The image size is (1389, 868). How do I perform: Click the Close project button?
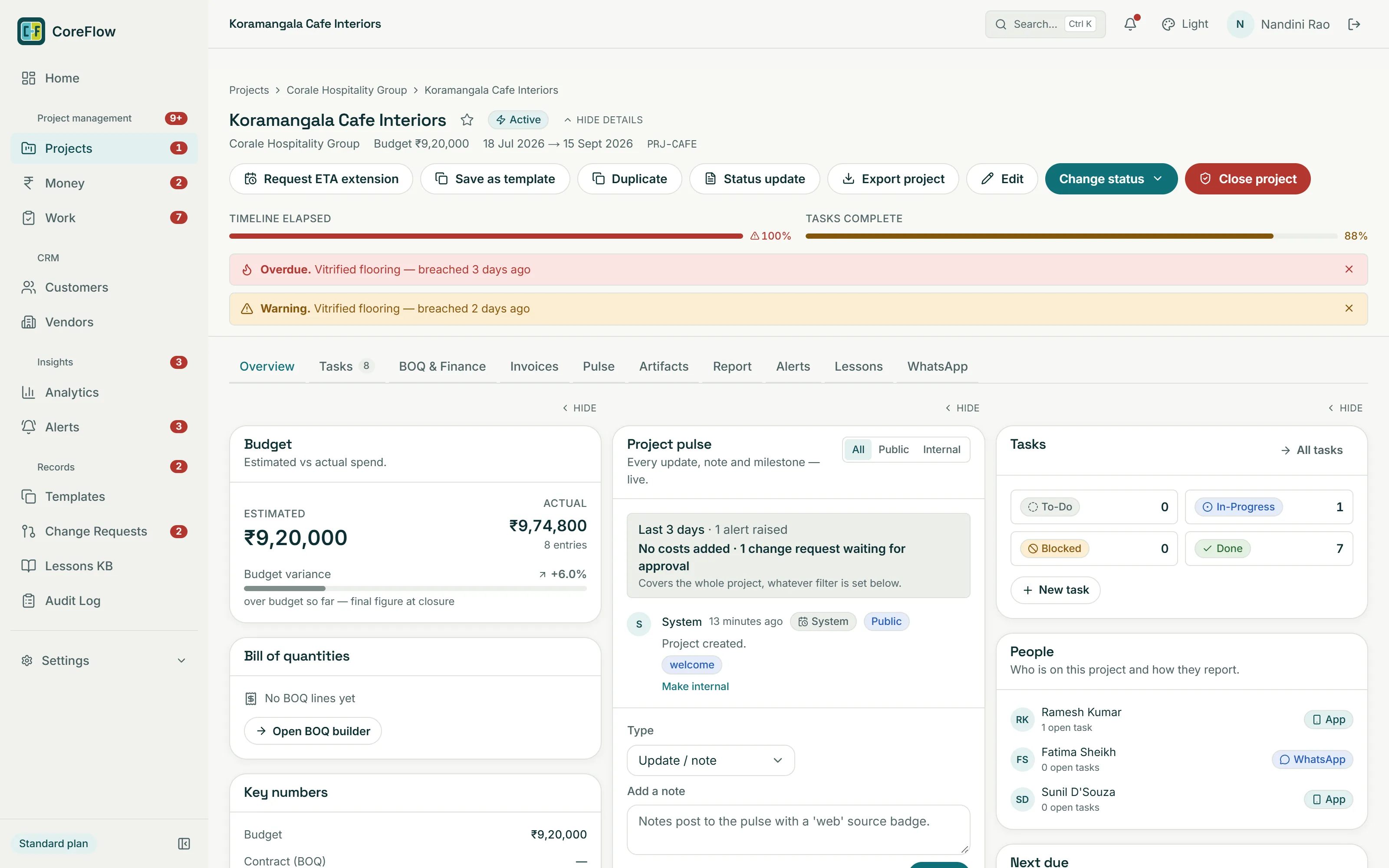point(1247,179)
